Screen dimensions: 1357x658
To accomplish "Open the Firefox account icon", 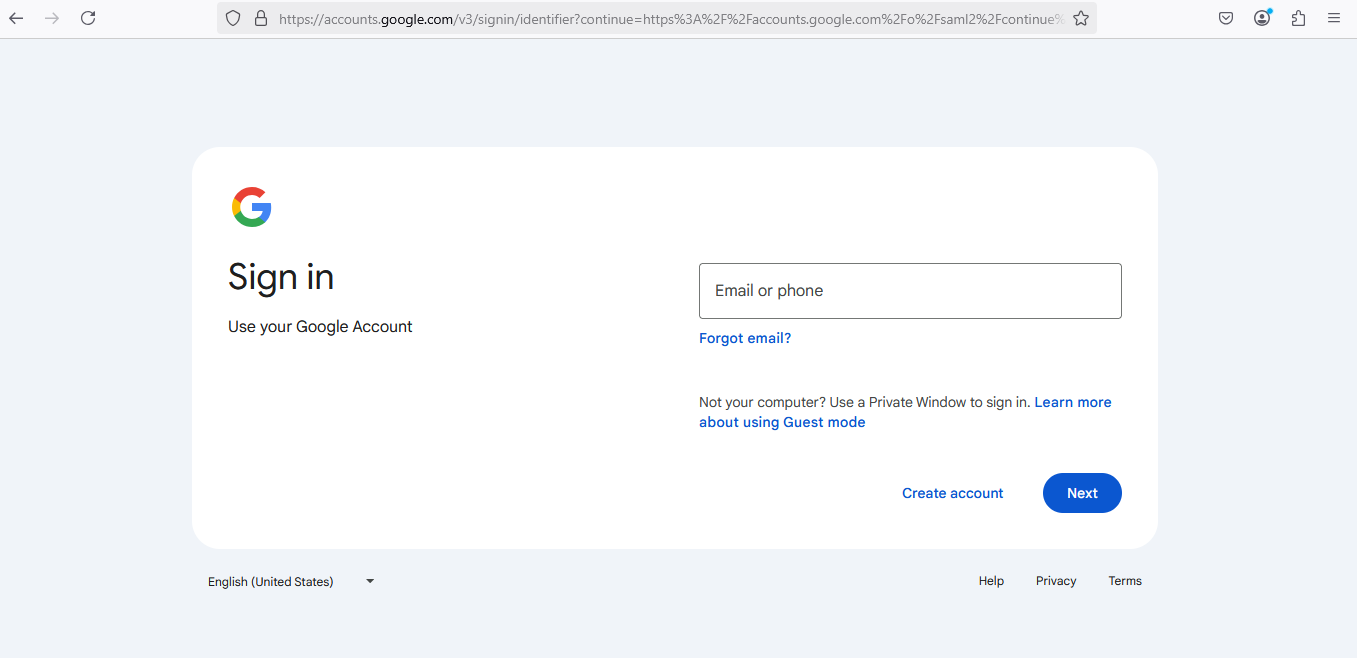I will pyautogui.click(x=1262, y=18).
